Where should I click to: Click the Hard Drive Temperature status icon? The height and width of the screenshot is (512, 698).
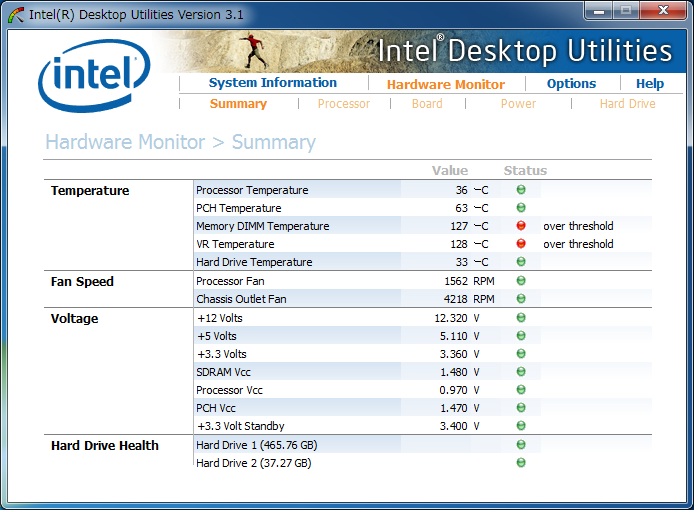(521, 262)
